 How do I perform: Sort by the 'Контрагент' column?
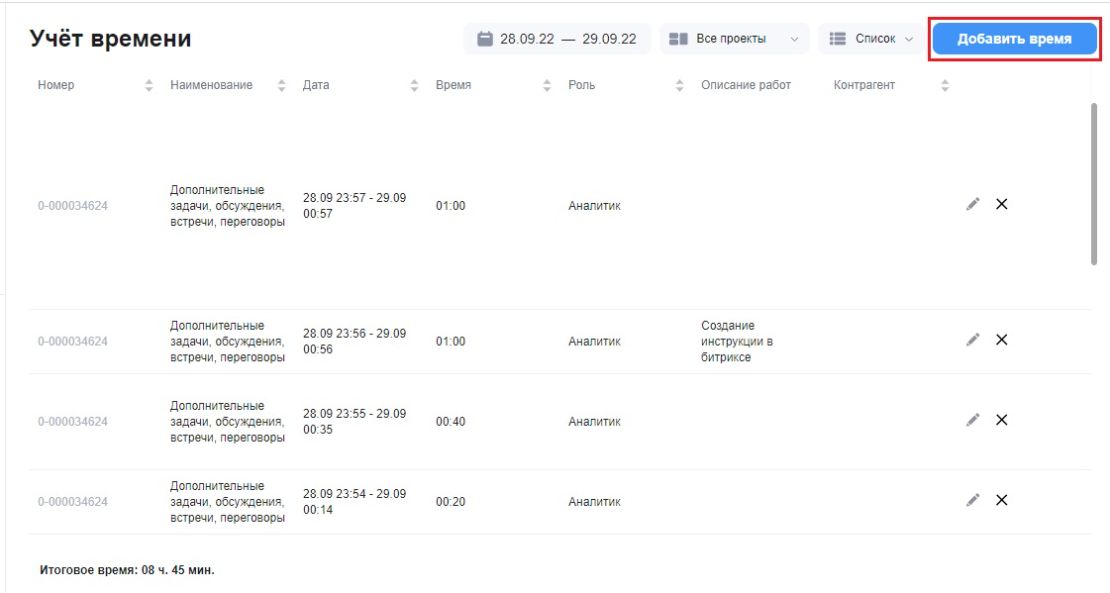(x=944, y=86)
